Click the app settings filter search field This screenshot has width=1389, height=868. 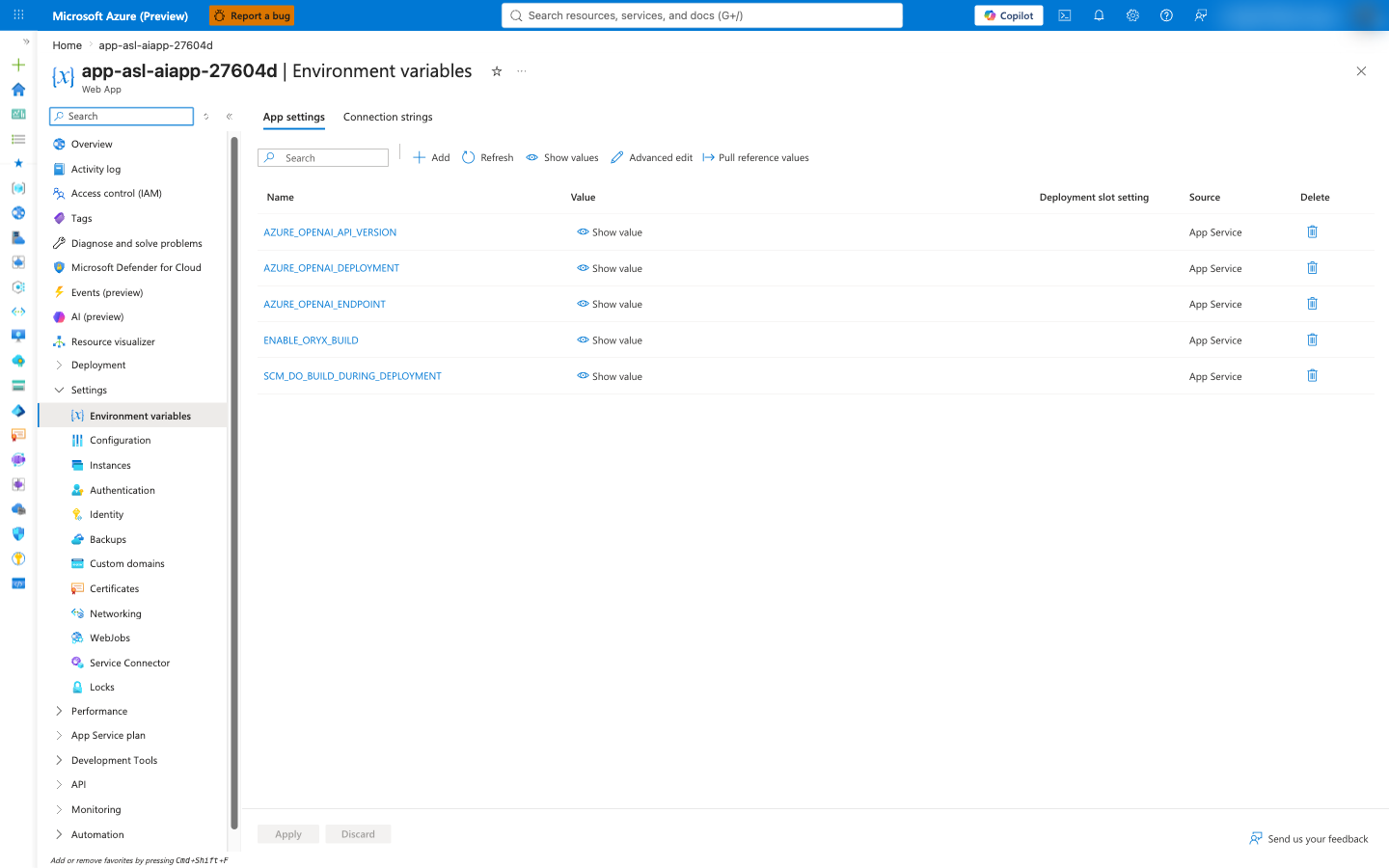point(323,157)
